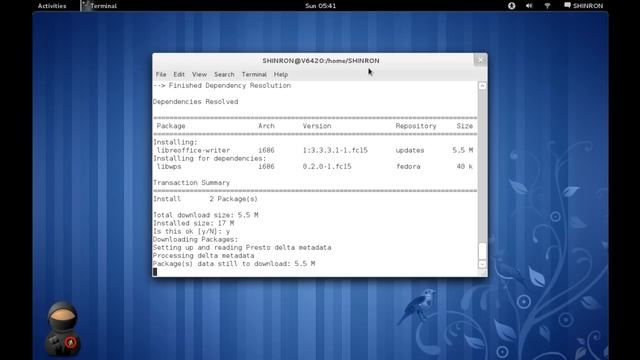Viewport: 640px width, 360px height.
Task: Click the scrollbar up arrow
Action: 482,86
